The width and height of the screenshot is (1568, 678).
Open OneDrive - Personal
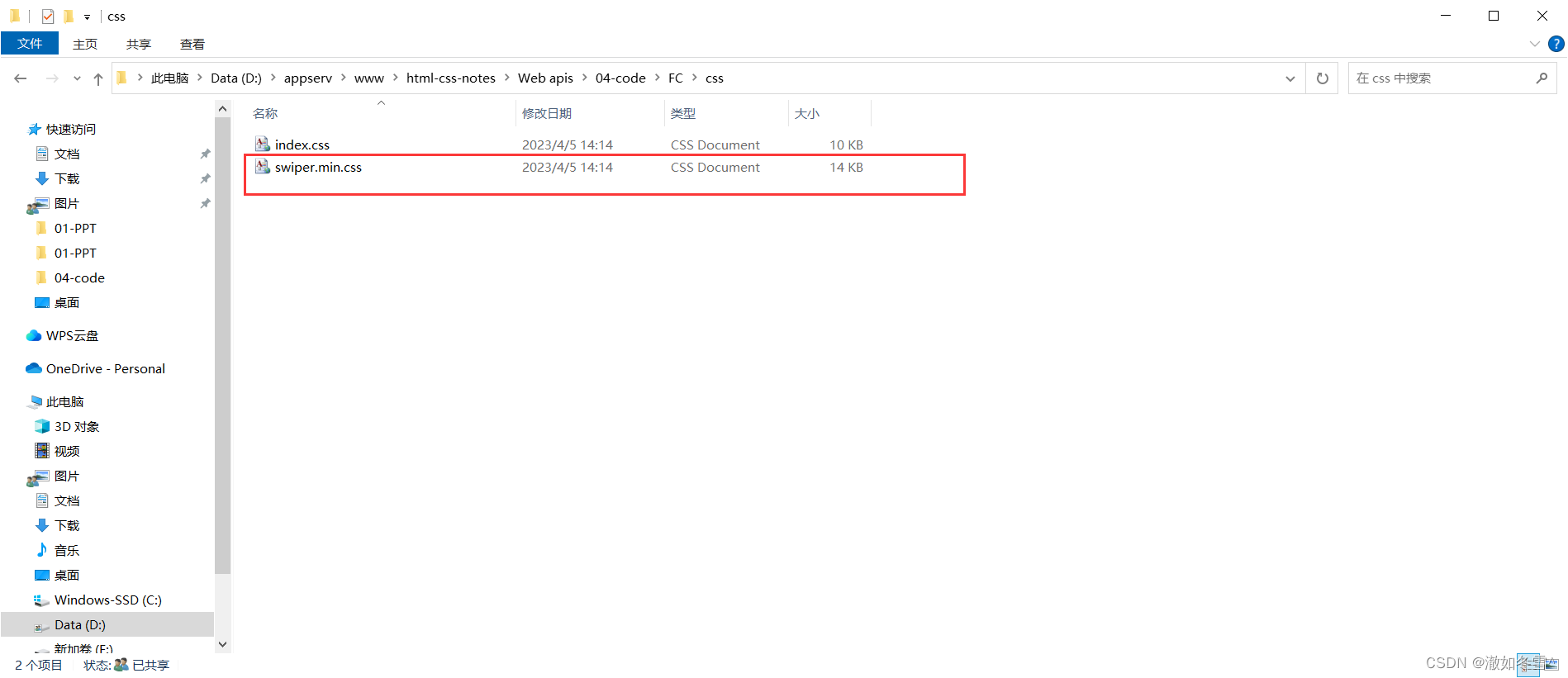tap(105, 368)
